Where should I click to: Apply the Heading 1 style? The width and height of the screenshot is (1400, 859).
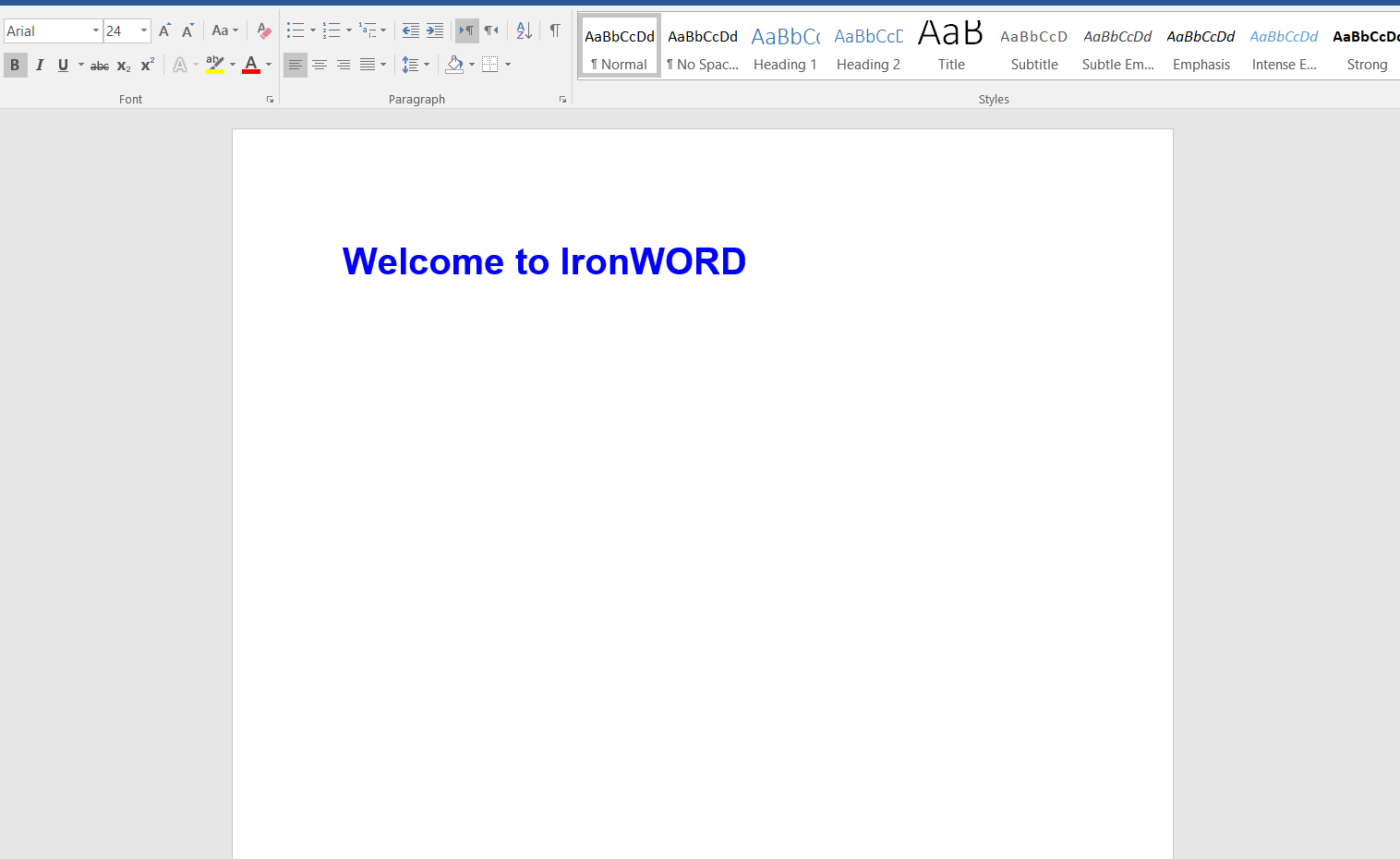pos(786,46)
